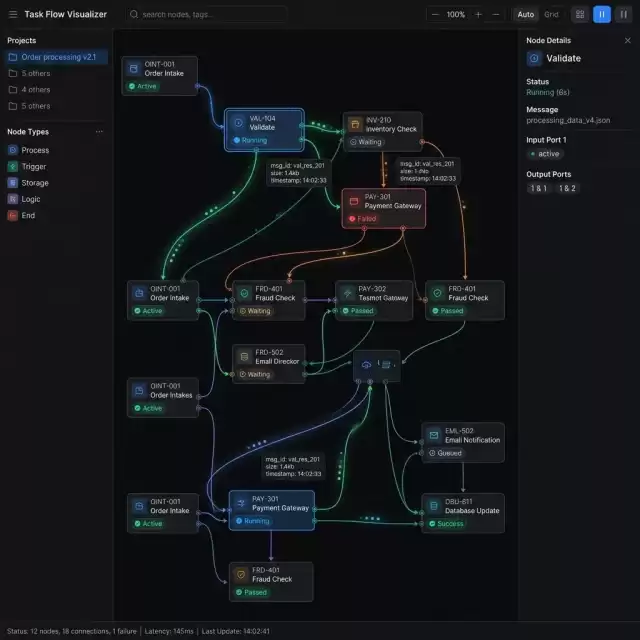Click the Success status on Database Update
This screenshot has width=640, height=640.
446,524
